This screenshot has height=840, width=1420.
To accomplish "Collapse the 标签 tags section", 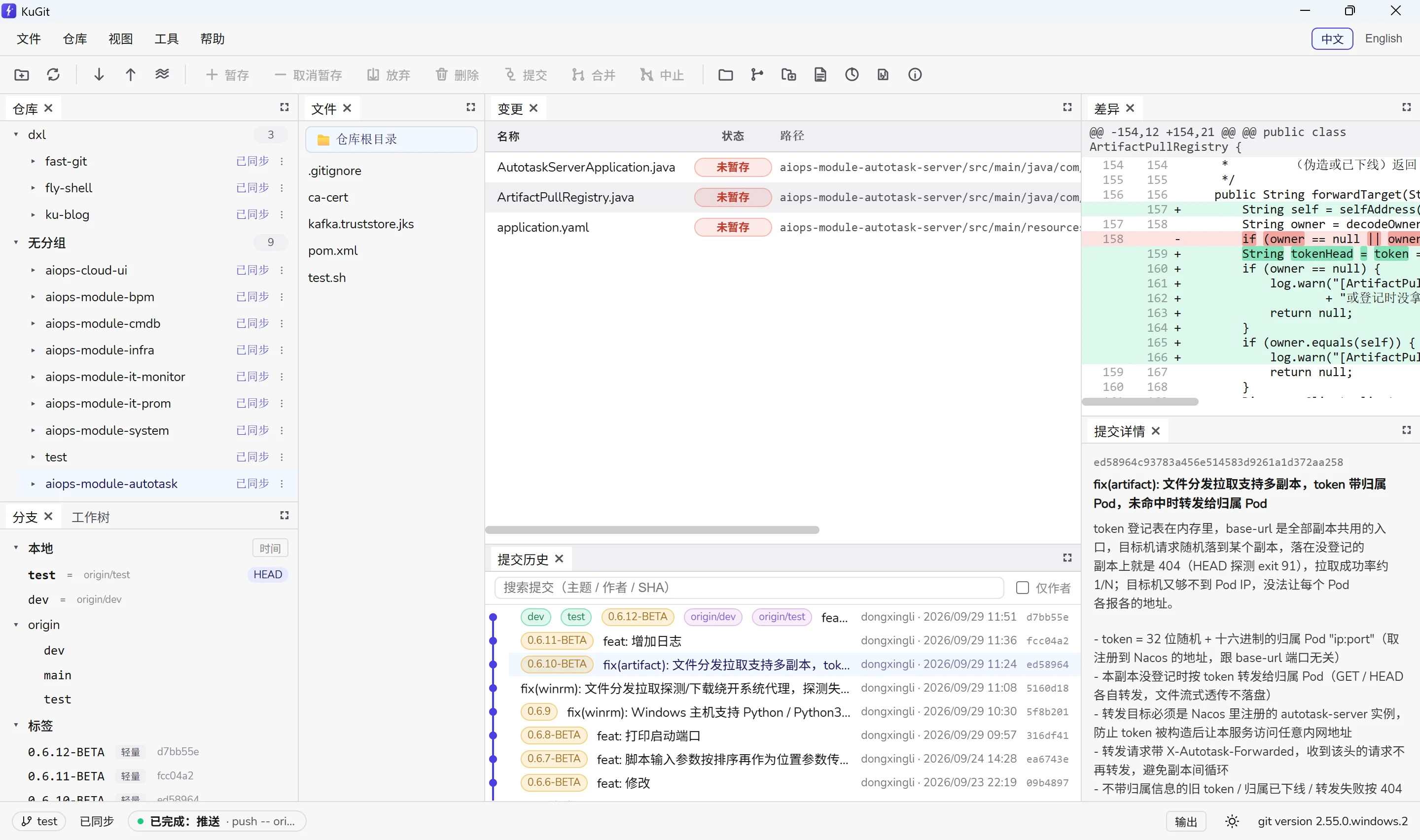I will pos(16,725).
